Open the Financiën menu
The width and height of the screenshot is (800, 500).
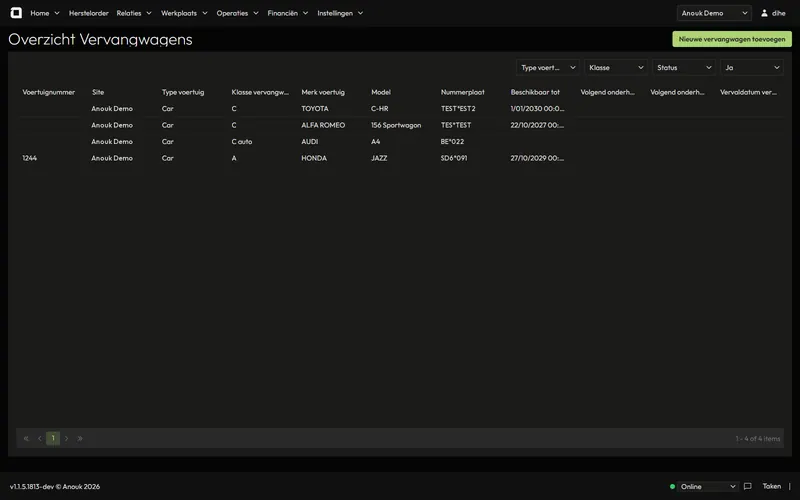point(288,13)
